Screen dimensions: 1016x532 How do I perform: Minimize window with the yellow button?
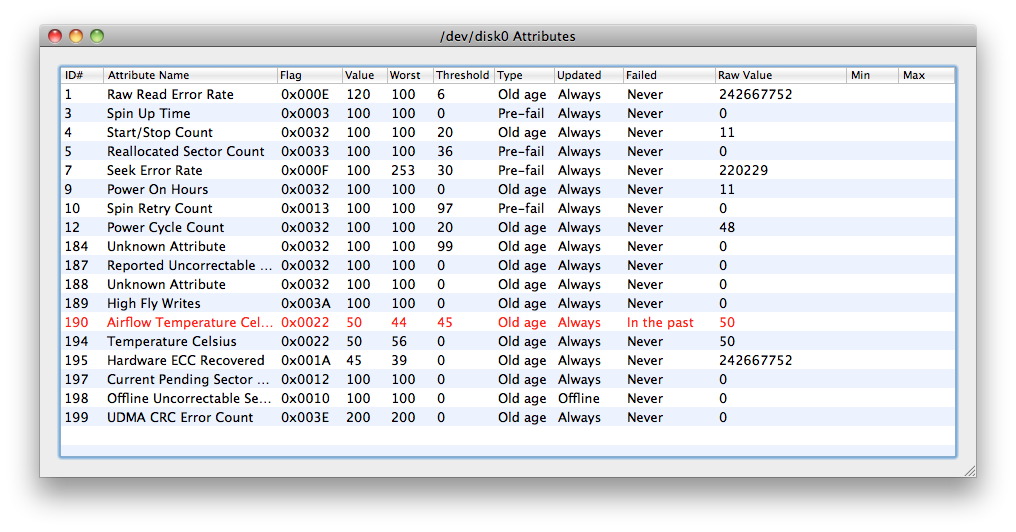point(76,36)
